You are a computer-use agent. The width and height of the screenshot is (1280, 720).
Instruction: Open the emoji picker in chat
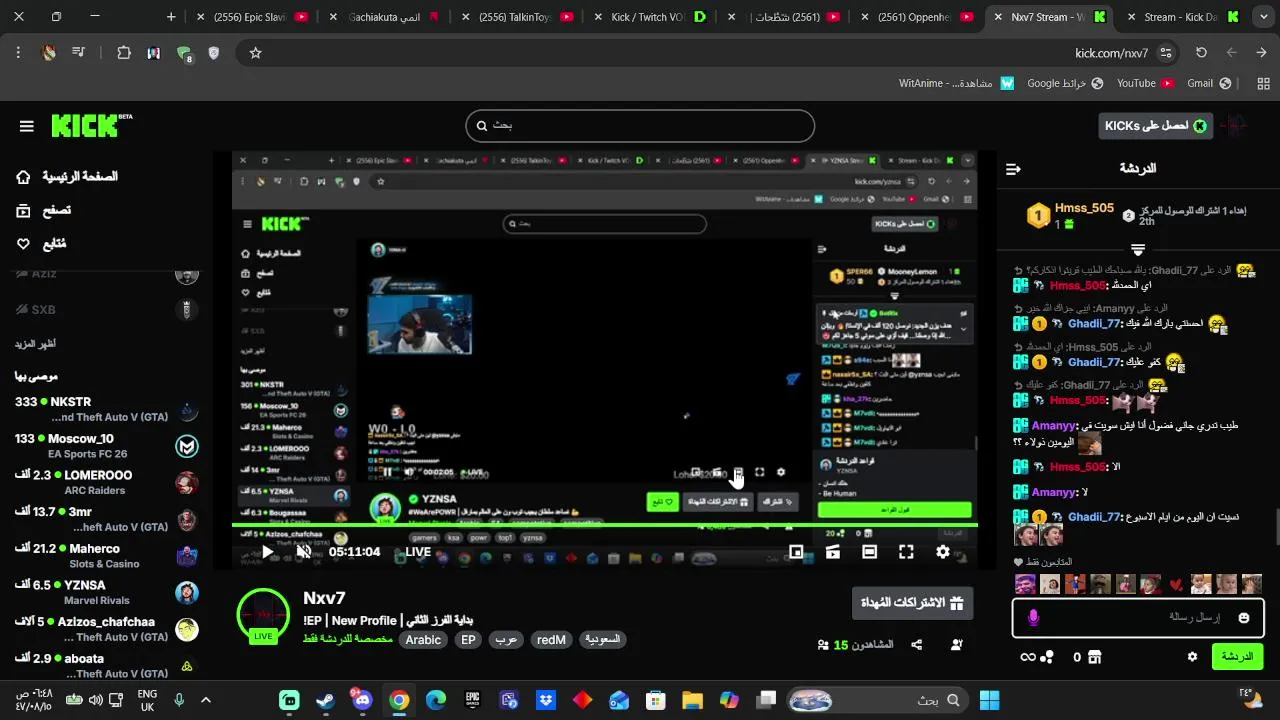coord(1244,618)
